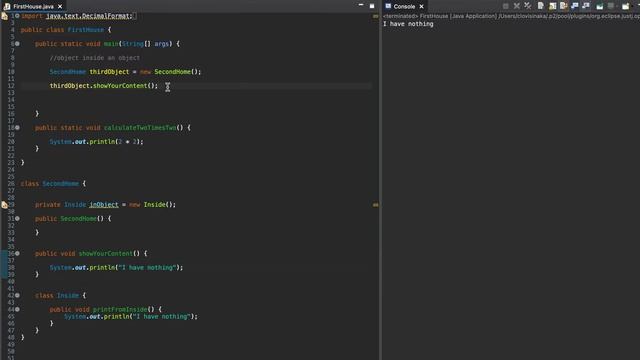Select the FirstHouse.java editor tab
Viewport: 640px width, 360px height.
(33, 6)
